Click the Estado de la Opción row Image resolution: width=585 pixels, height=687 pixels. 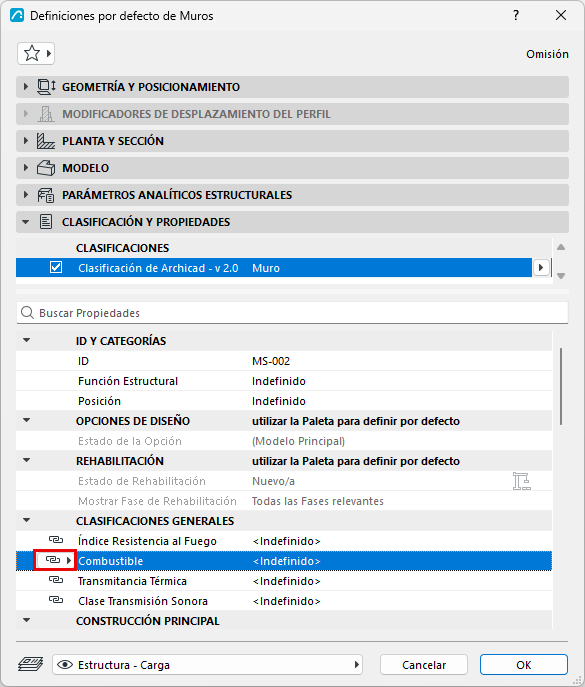[284, 441]
